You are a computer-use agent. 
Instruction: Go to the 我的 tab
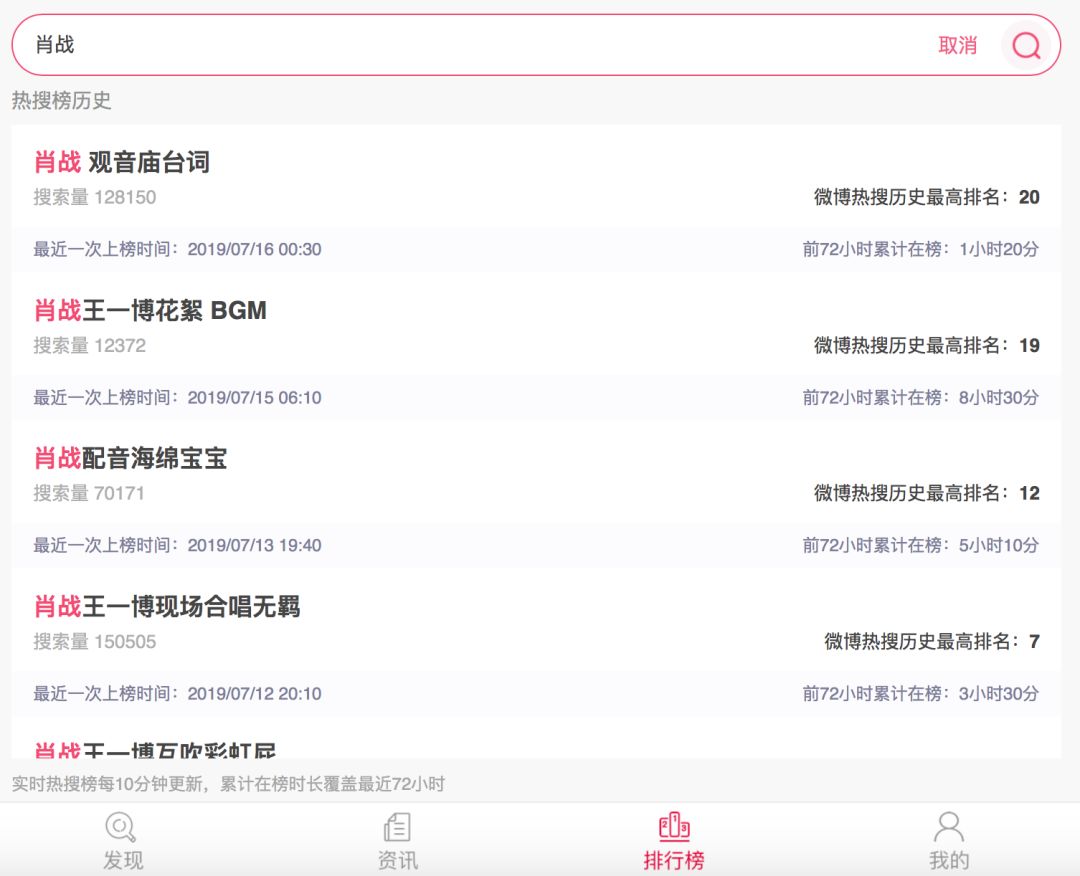[948, 840]
